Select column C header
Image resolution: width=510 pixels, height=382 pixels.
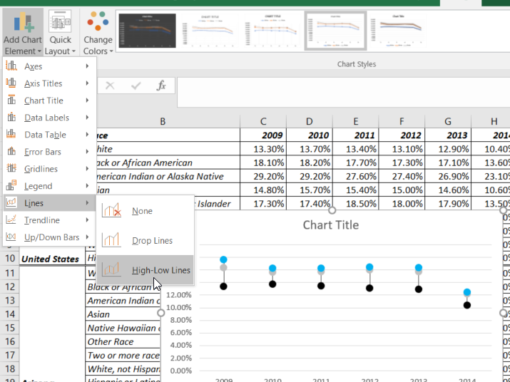point(263,121)
